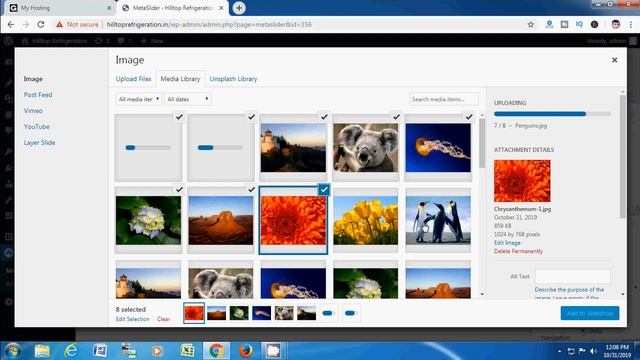Open File Explorer from the taskbar
The height and width of the screenshot is (360, 640).
[x=42, y=351]
